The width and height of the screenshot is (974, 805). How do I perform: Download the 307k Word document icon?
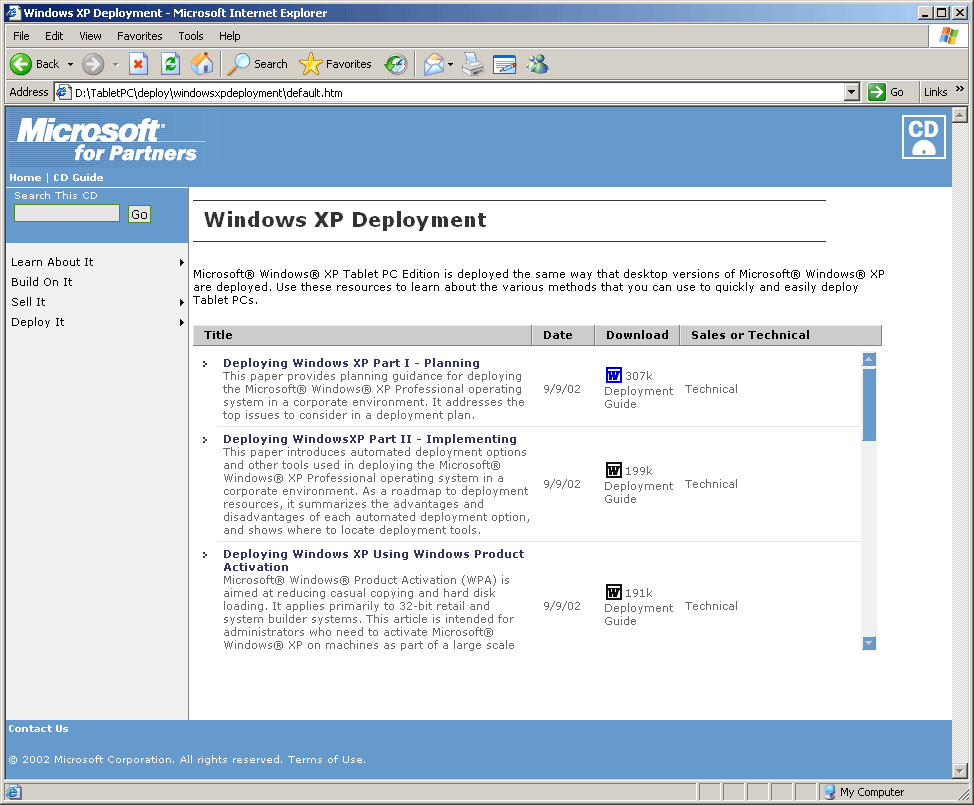point(614,376)
